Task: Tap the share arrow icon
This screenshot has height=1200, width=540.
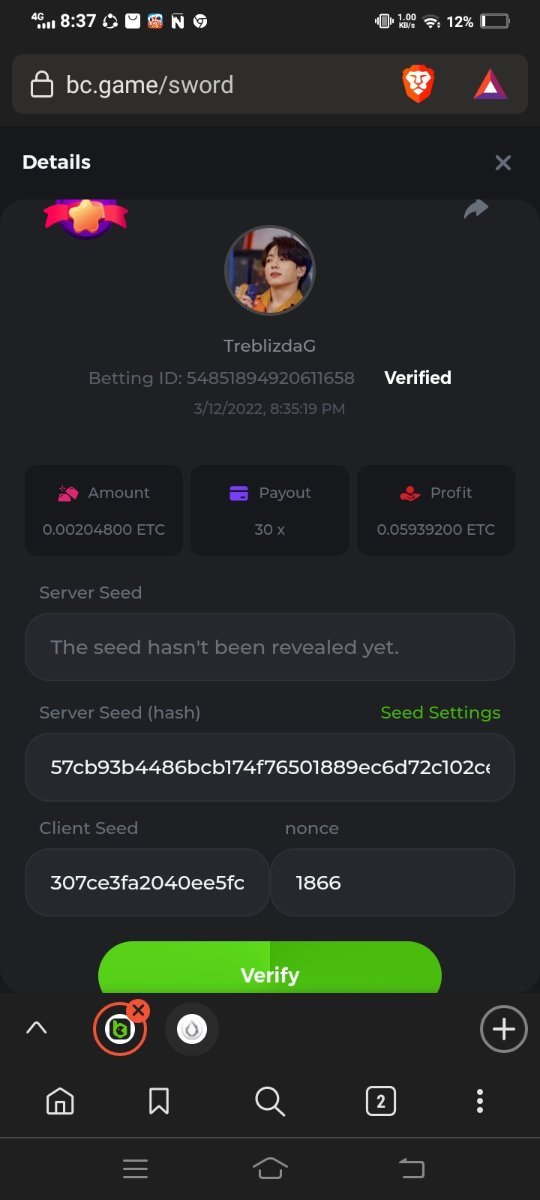Action: 476,209
